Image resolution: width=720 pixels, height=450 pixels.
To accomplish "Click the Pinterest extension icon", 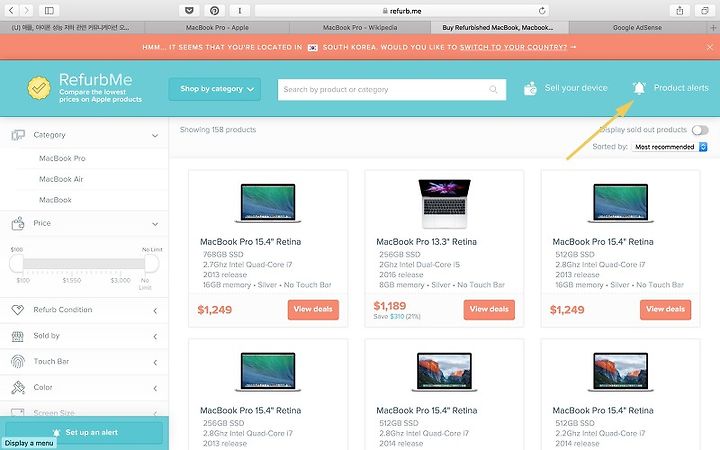I will coord(214,11).
